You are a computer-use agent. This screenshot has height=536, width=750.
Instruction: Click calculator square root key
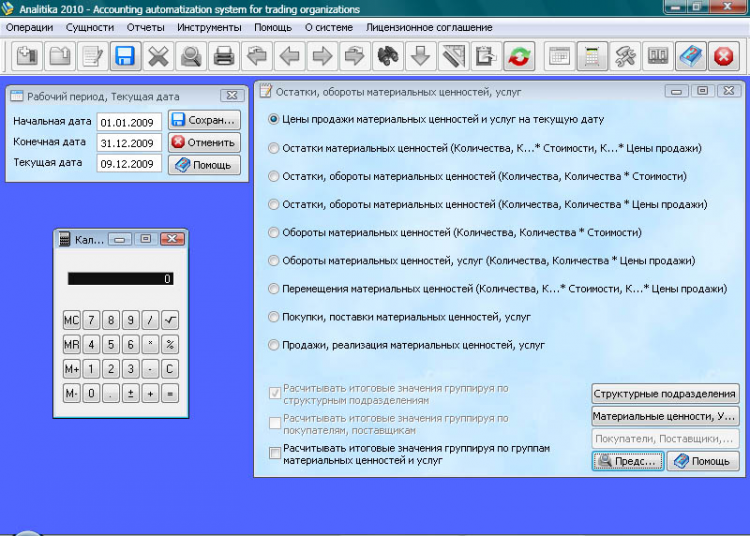(170, 320)
